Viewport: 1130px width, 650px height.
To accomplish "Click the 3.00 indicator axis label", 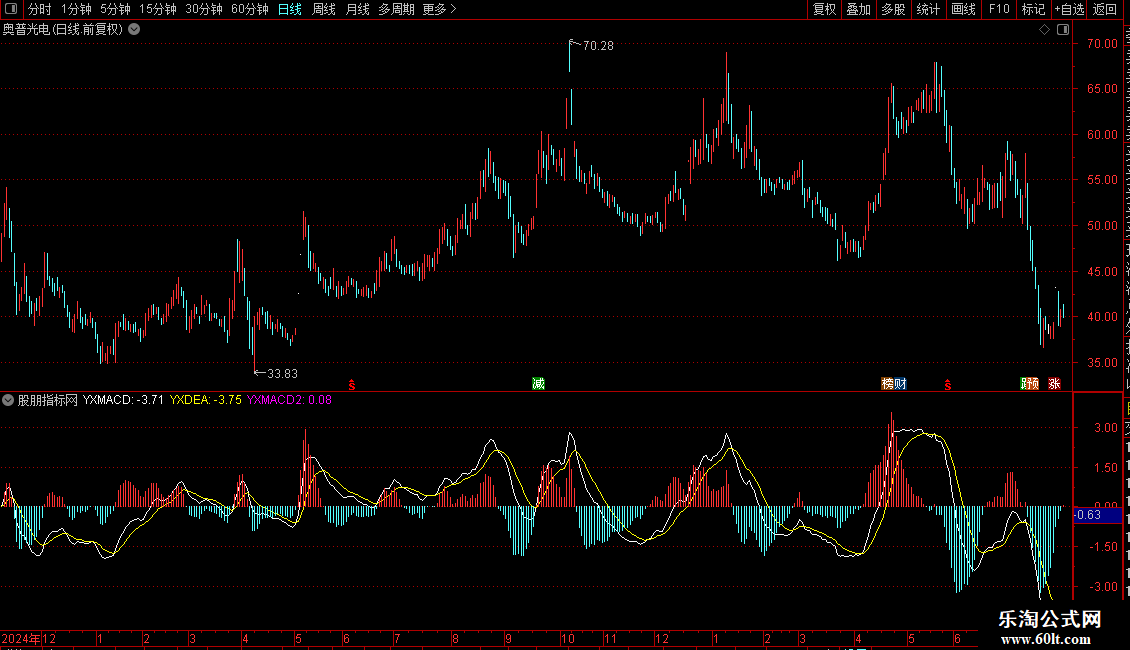I will pyautogui.click(x=1106, y=427).
